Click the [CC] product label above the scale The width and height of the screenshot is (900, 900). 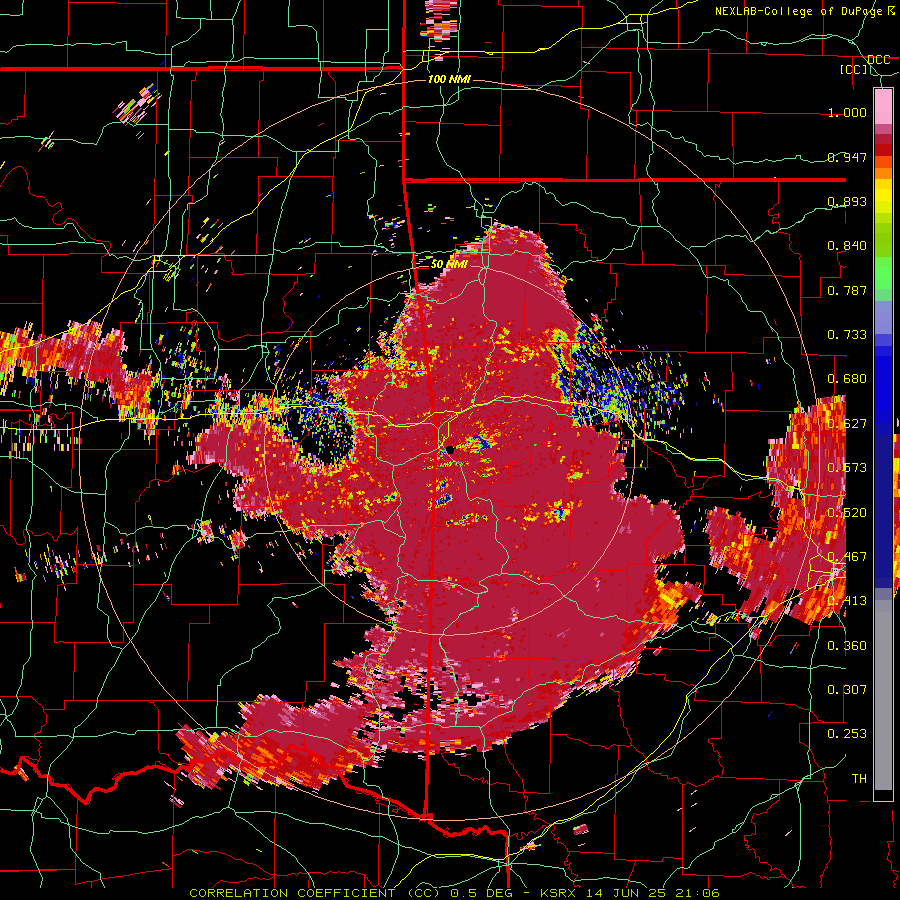[854, 69]
